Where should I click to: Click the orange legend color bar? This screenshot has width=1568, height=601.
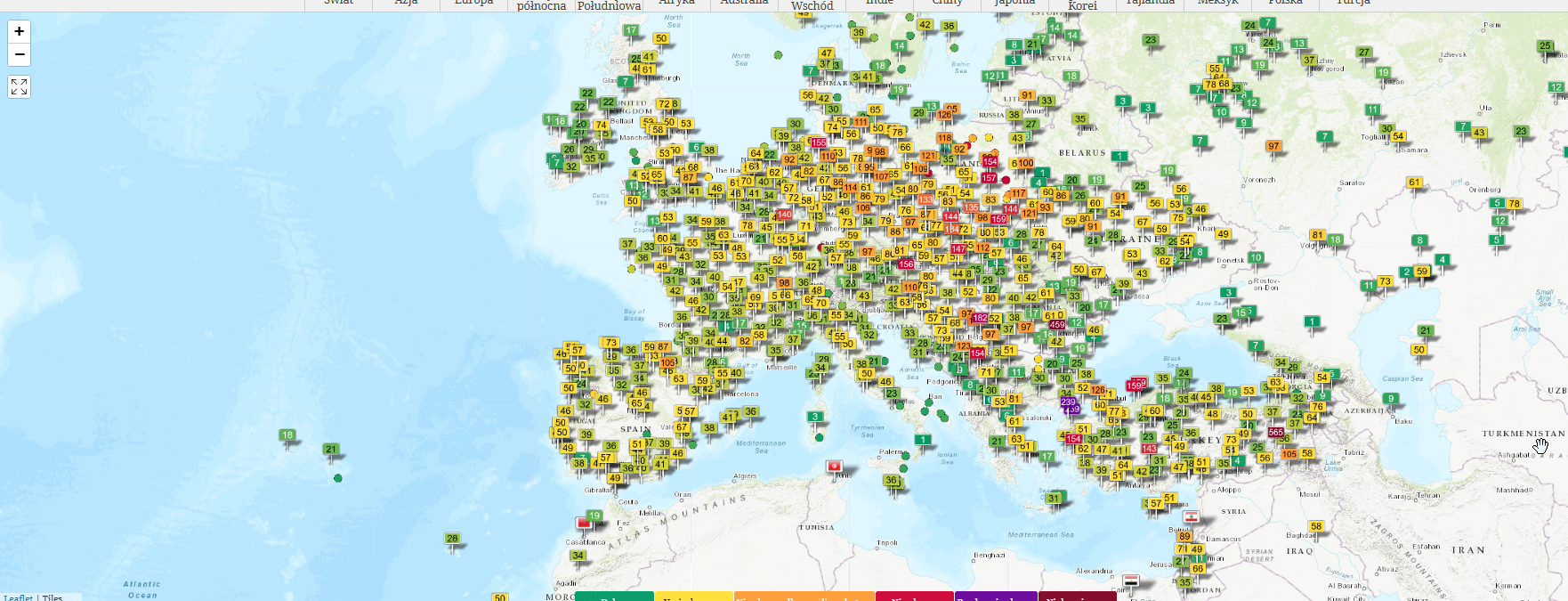pyautogui.click(x=804, y=597)
